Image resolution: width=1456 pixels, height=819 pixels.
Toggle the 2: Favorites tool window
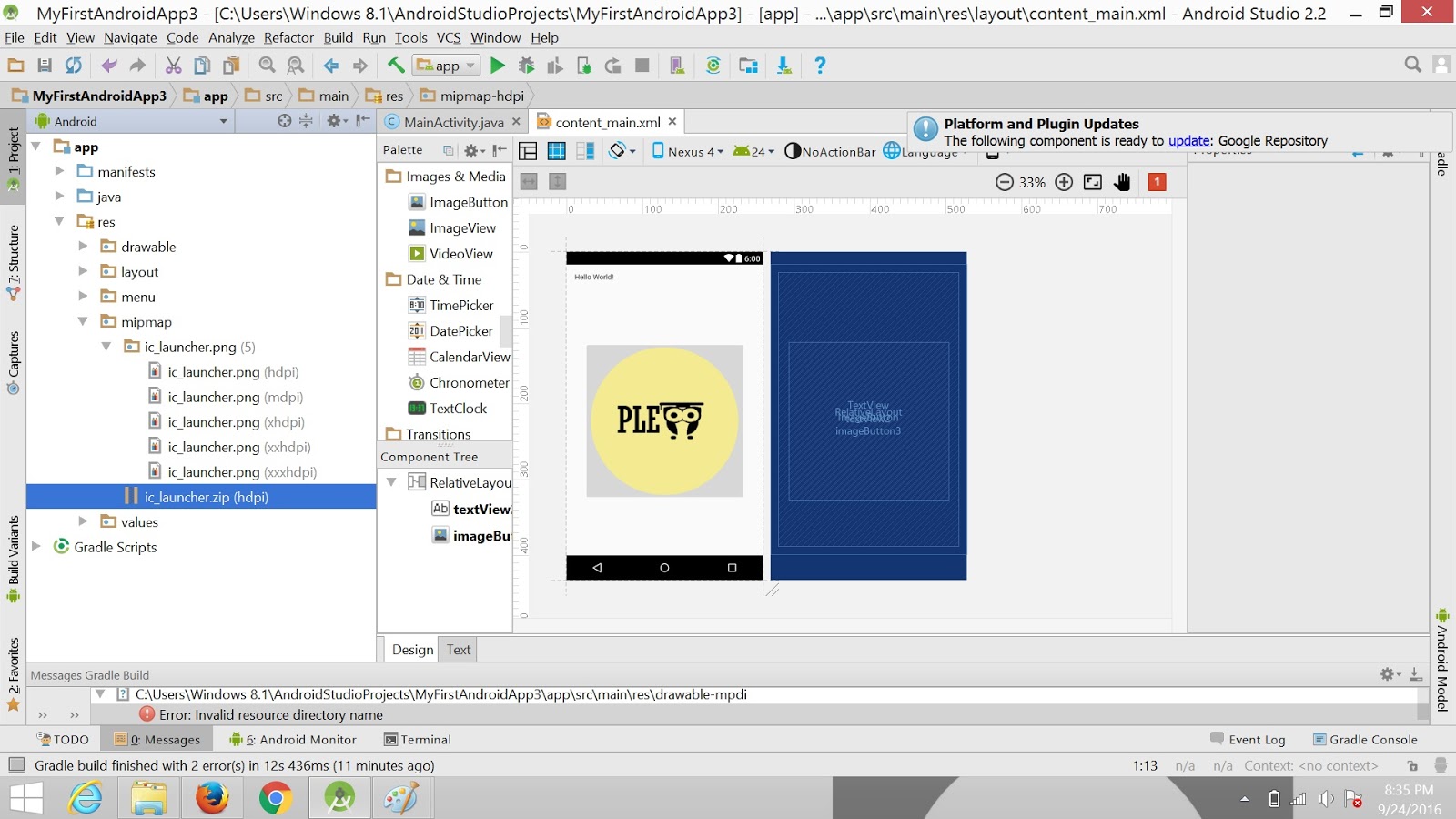click(x=13, y=673)
